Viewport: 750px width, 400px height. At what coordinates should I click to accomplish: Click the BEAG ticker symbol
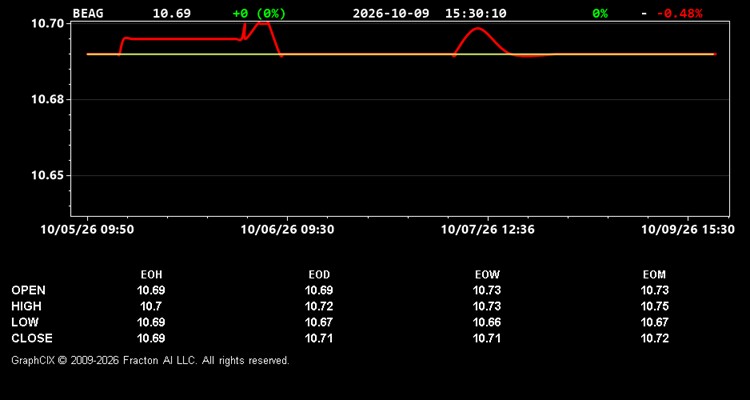tap(88, 13)
